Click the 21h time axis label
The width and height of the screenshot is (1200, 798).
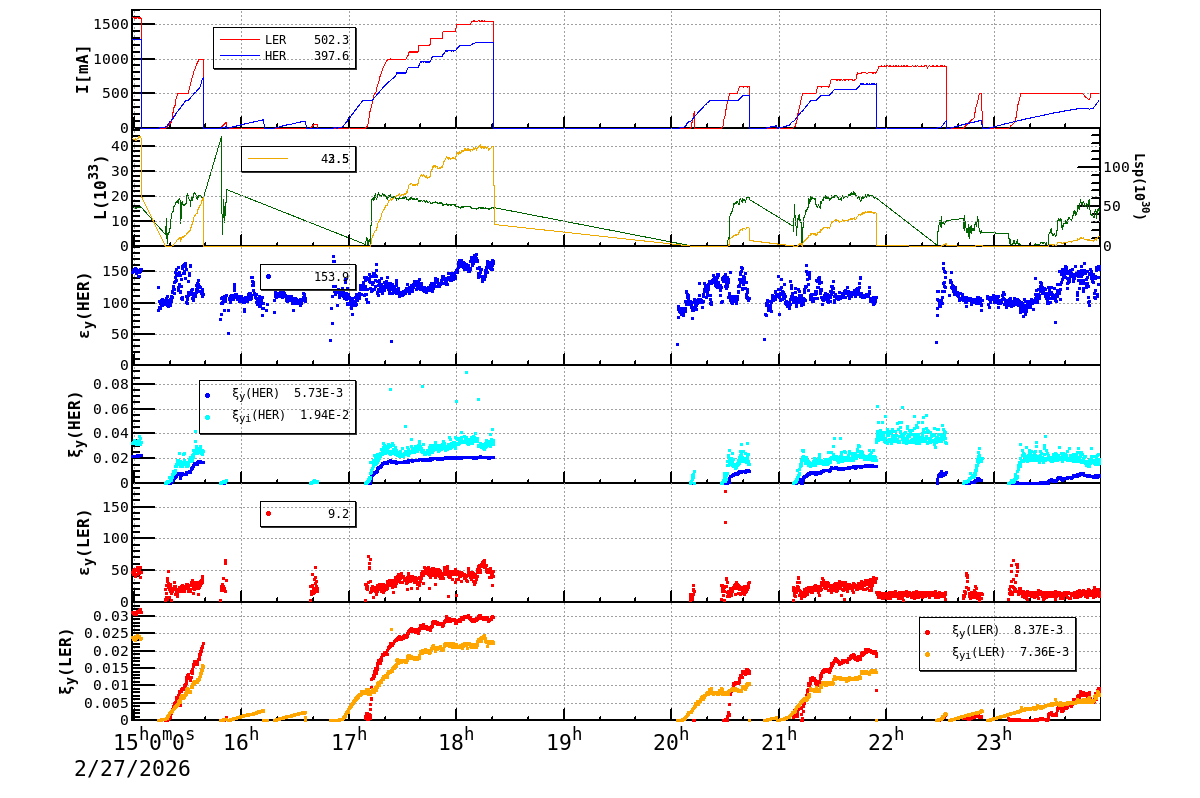pyautogui.click(x=779, y=741)
